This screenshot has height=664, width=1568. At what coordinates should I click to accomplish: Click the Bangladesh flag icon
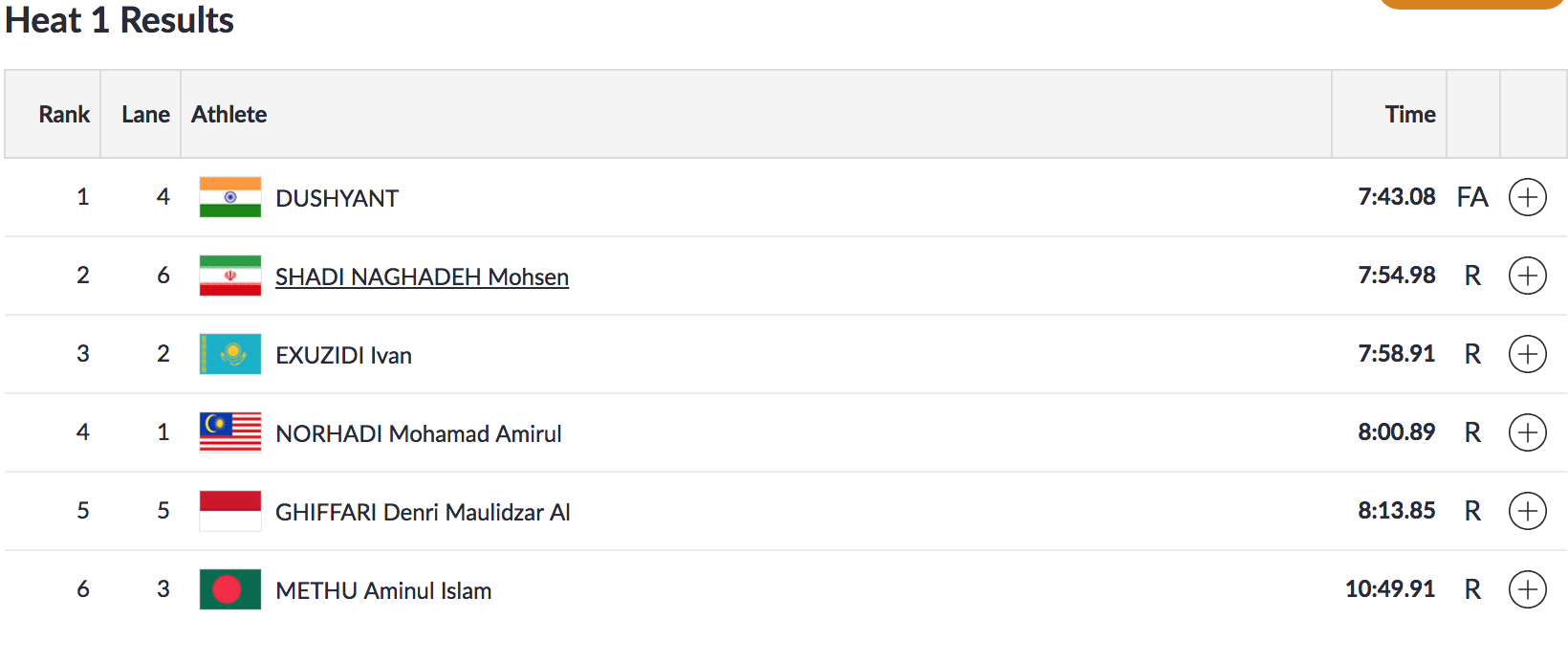point(229,589)
